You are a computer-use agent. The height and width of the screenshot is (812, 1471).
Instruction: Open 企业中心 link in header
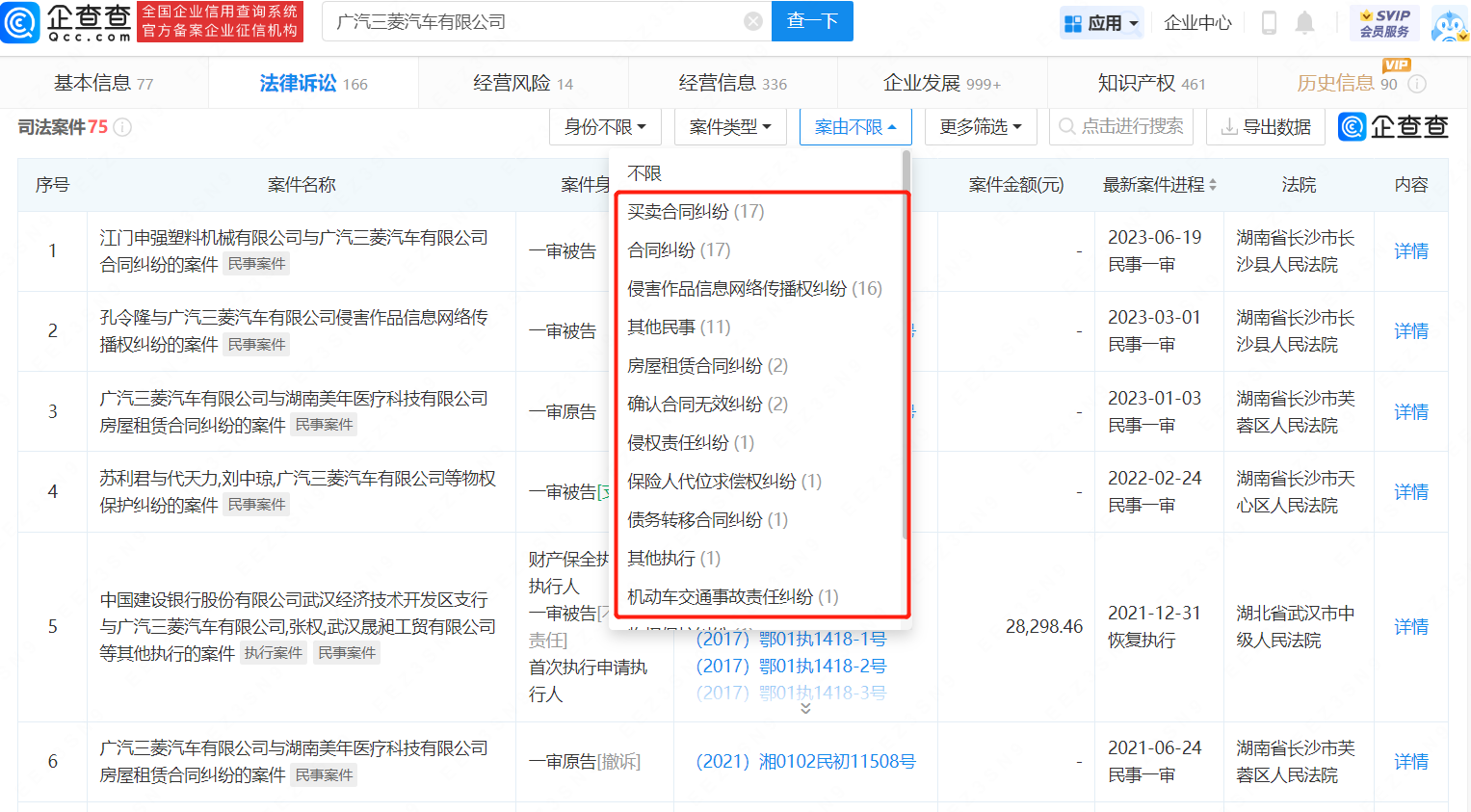tap(1197, 22)
